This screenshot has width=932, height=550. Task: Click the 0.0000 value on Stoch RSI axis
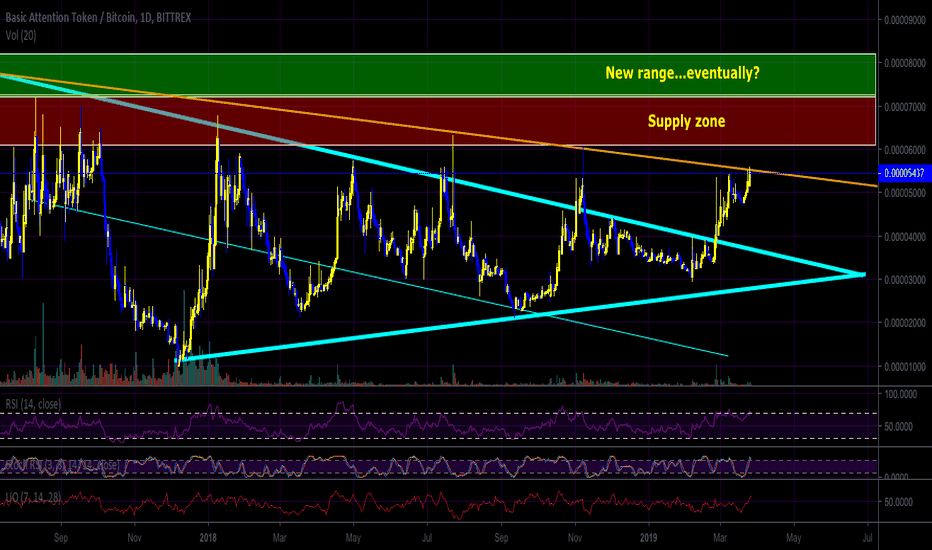point(897,477)
